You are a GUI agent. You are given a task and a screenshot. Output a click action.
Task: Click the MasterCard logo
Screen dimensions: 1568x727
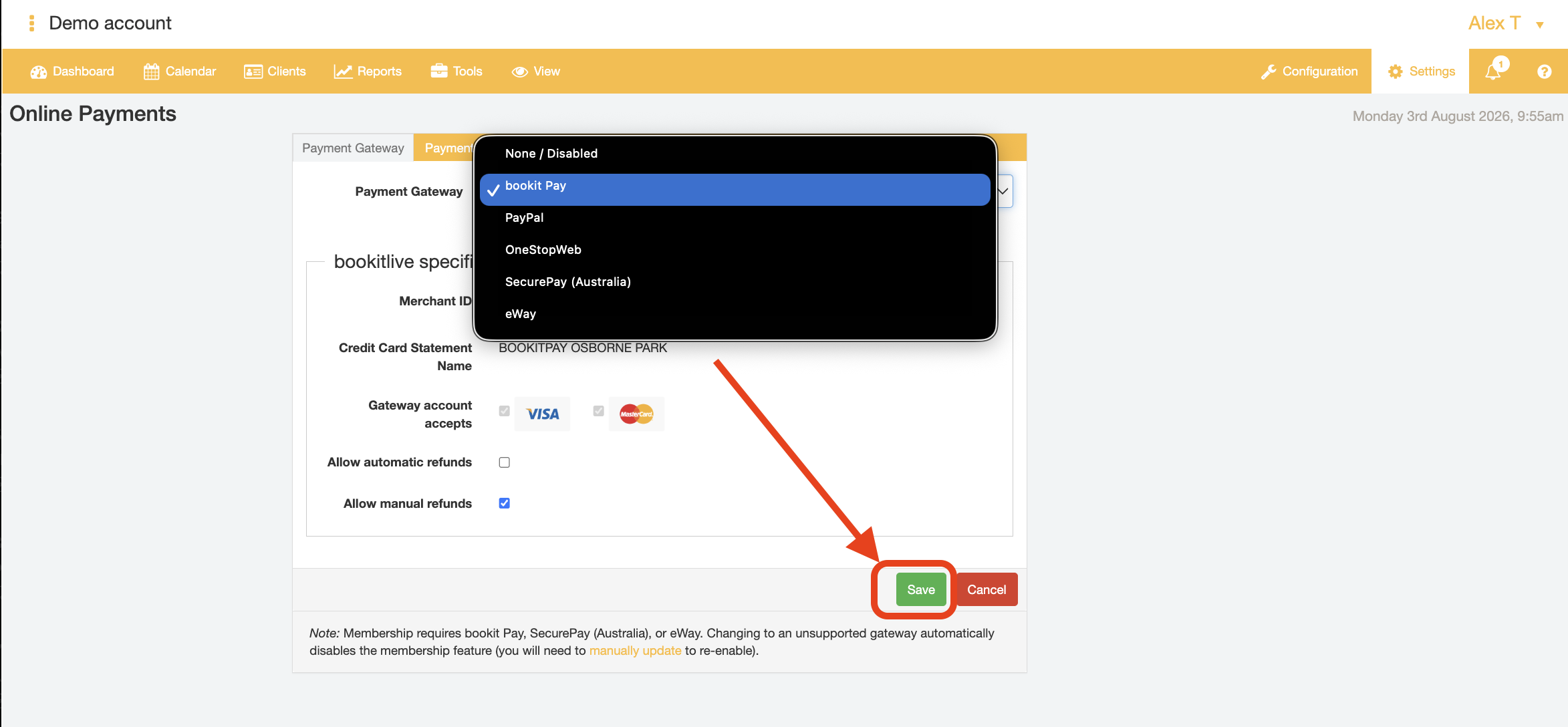636,414
